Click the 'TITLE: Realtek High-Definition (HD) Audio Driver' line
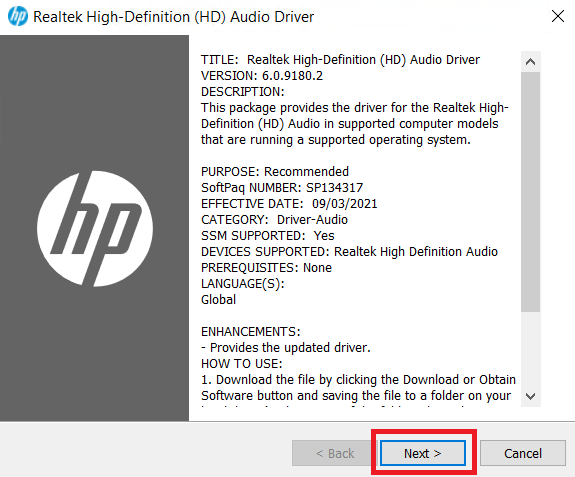575x477 pixels. (x=340, y=59)
